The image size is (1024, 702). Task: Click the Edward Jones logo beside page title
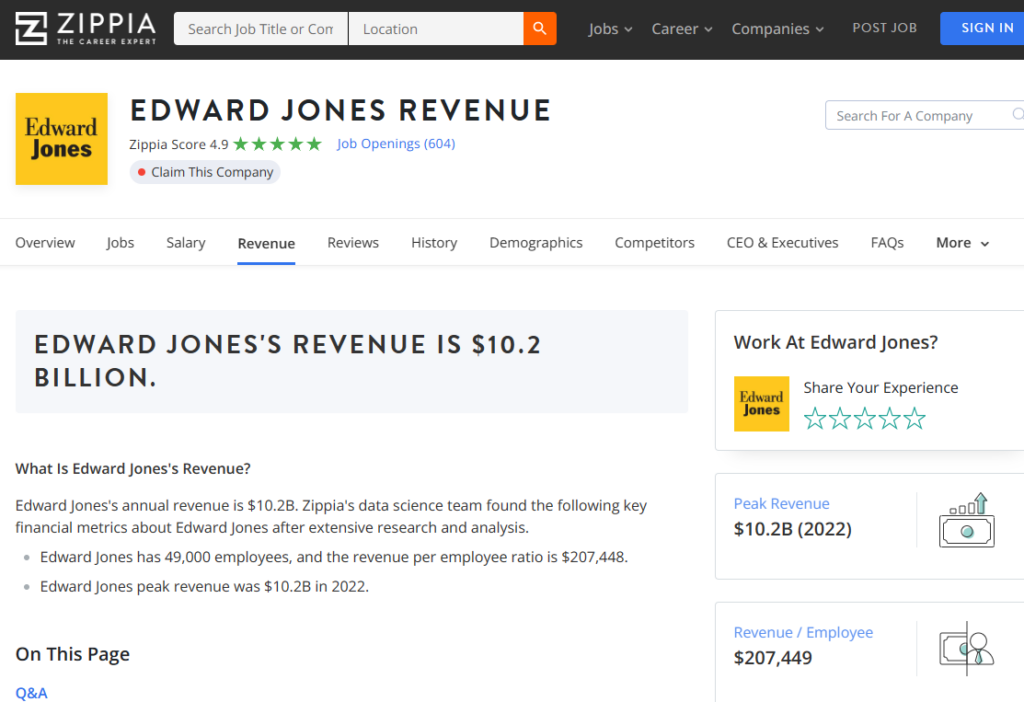pos(61,138)
